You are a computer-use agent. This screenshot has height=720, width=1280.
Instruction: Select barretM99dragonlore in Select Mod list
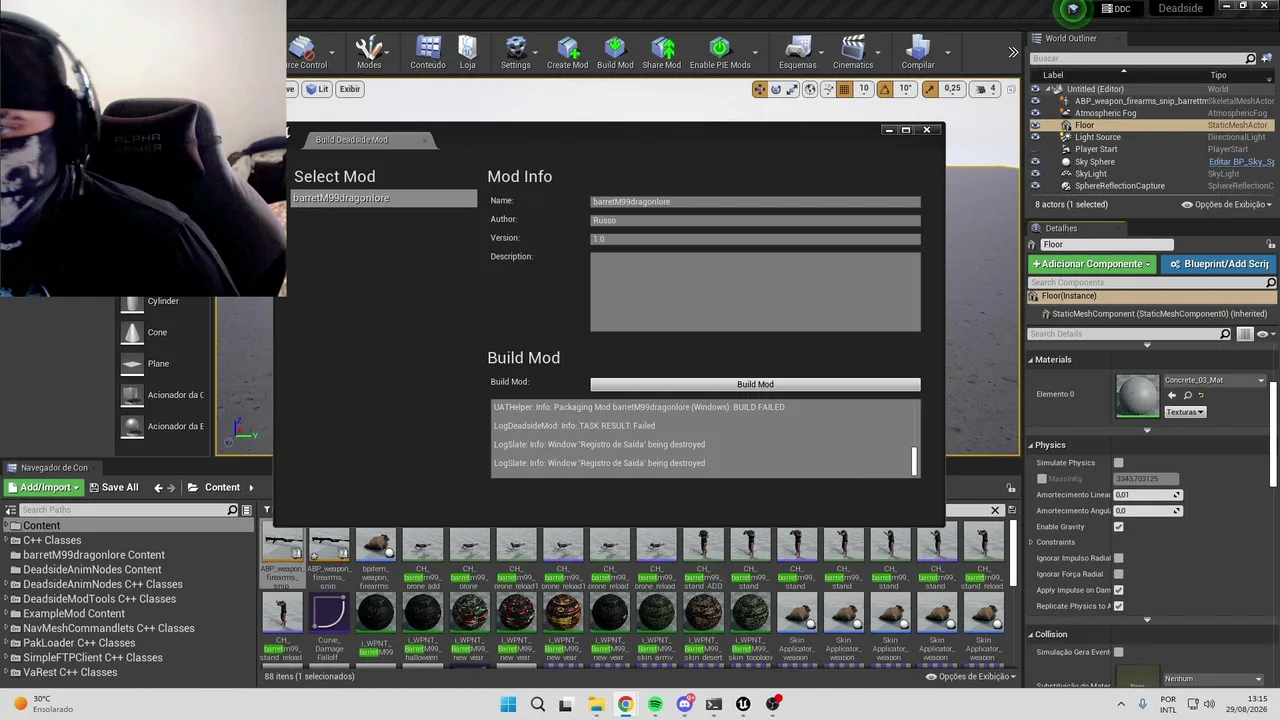(384, 198)
